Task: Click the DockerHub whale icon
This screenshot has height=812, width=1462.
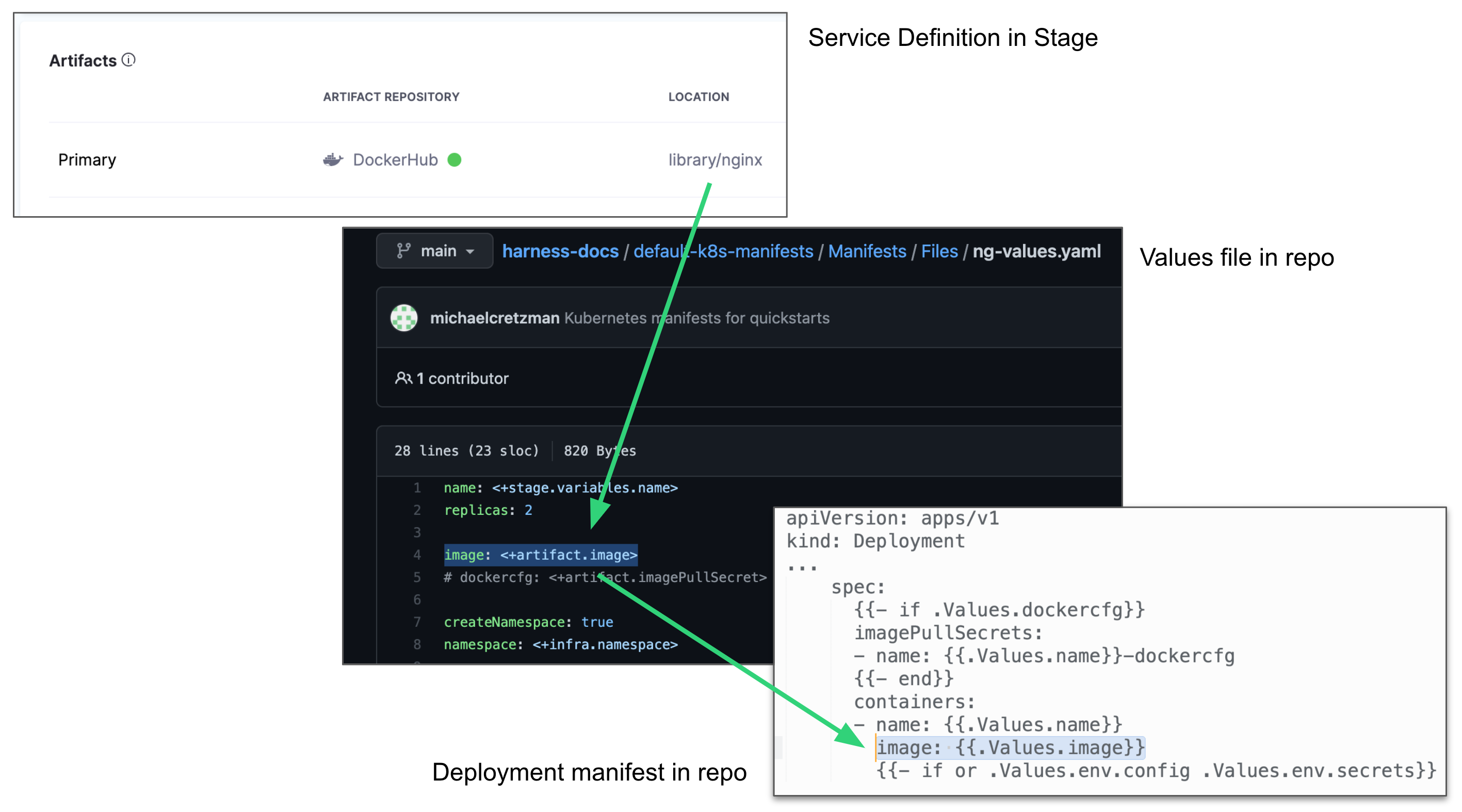Action: (x=333, y=159)
